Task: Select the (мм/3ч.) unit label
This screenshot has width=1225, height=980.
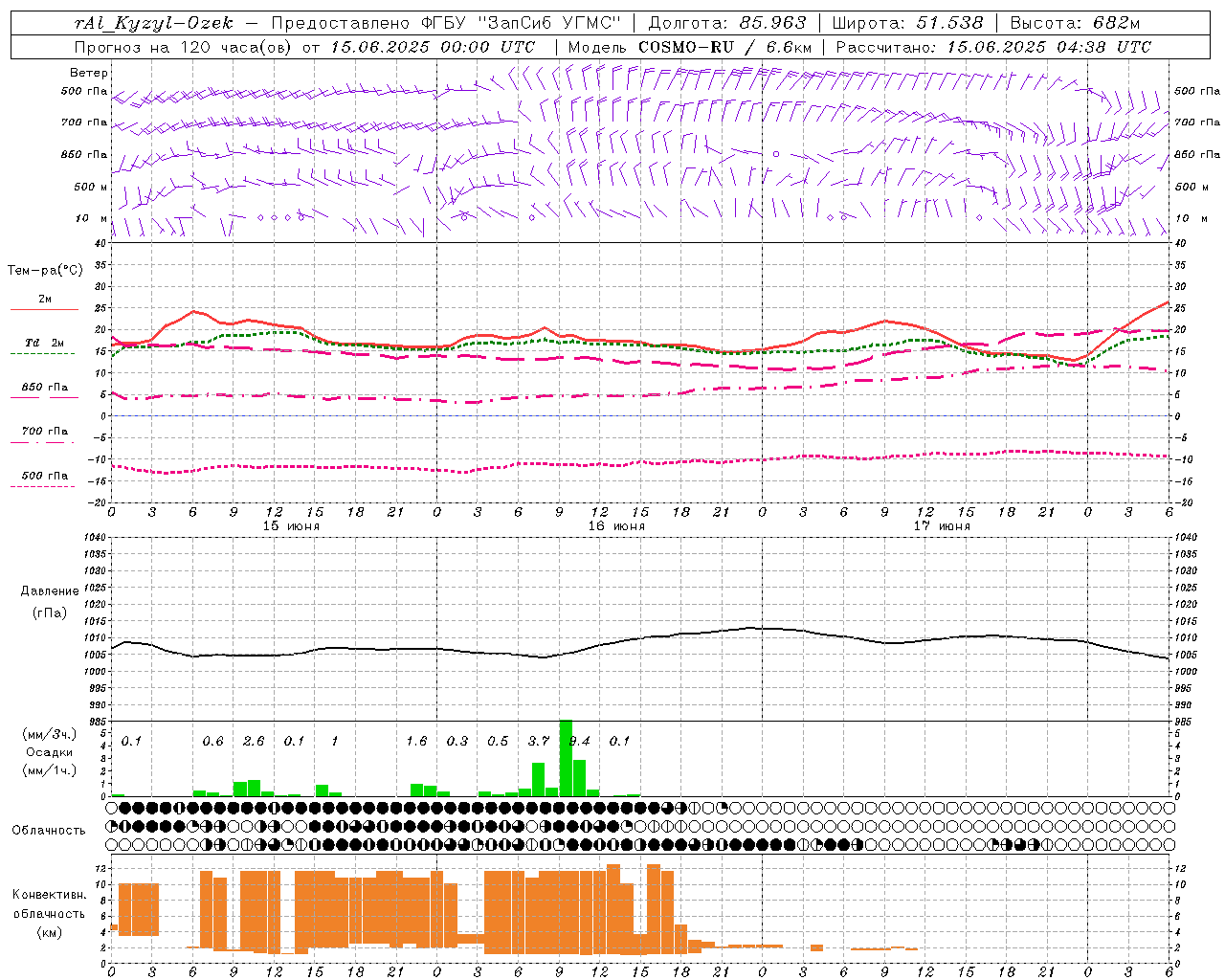Action: tap(49, 734)
